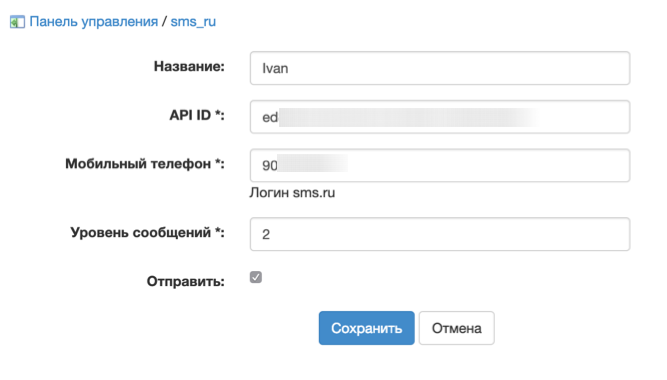Click the Мобильный телефон input field

pos(440,166)
